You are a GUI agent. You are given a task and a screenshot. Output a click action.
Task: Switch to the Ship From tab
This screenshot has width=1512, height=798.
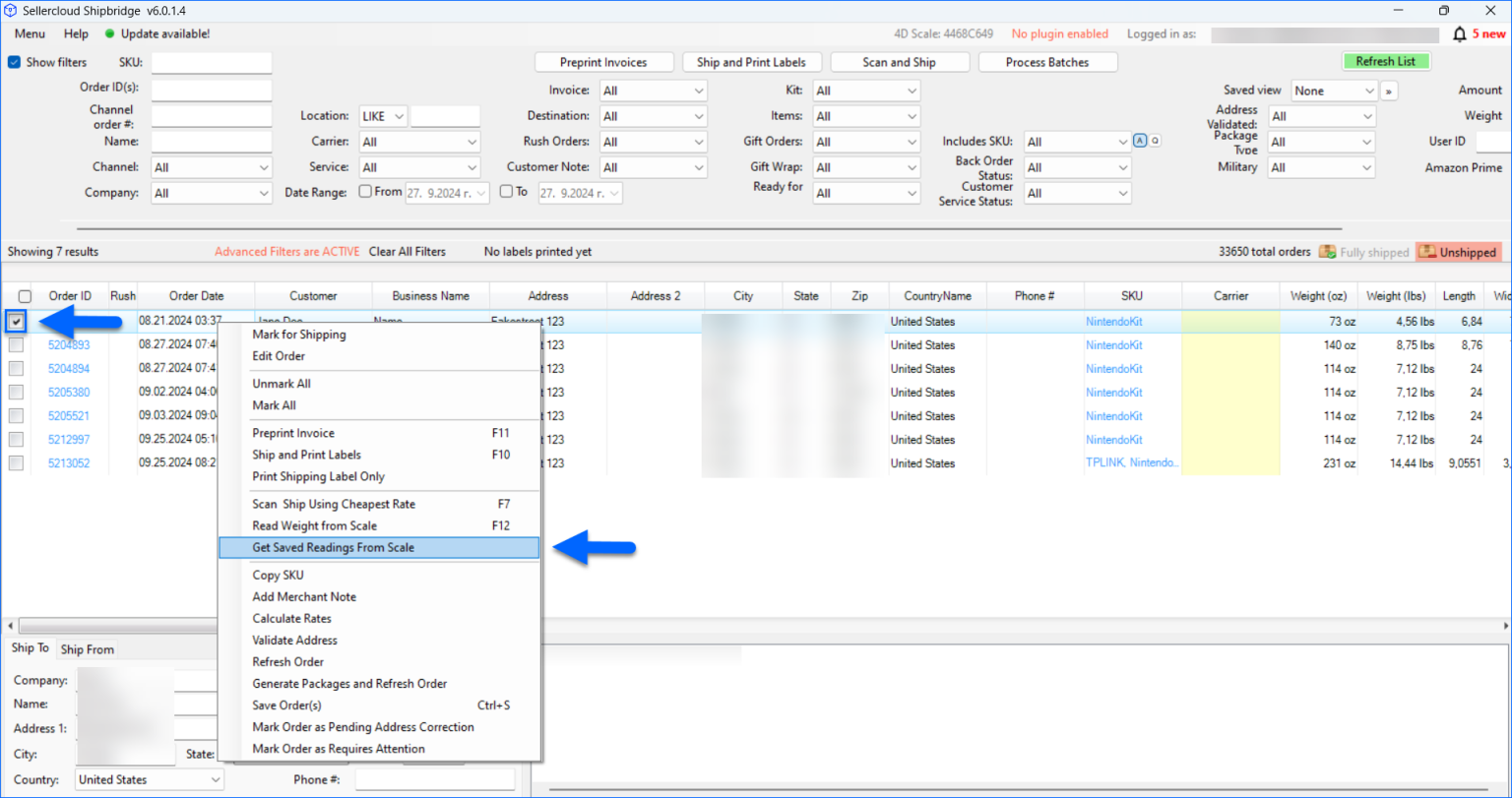point(87,648)
